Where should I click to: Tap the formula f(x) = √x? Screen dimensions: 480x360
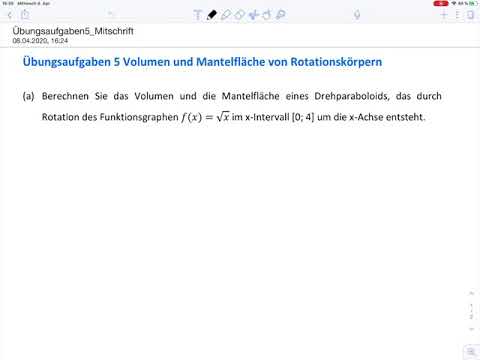point(205,117)
